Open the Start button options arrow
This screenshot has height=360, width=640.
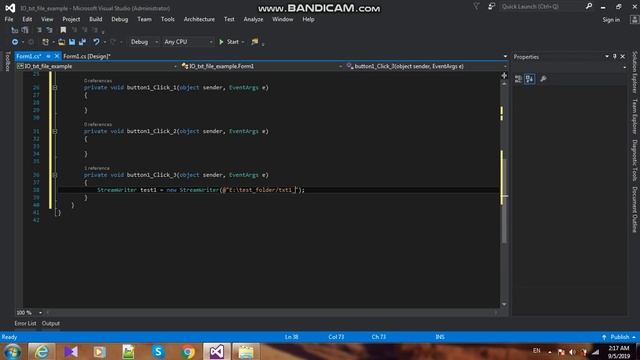(243, 42)
